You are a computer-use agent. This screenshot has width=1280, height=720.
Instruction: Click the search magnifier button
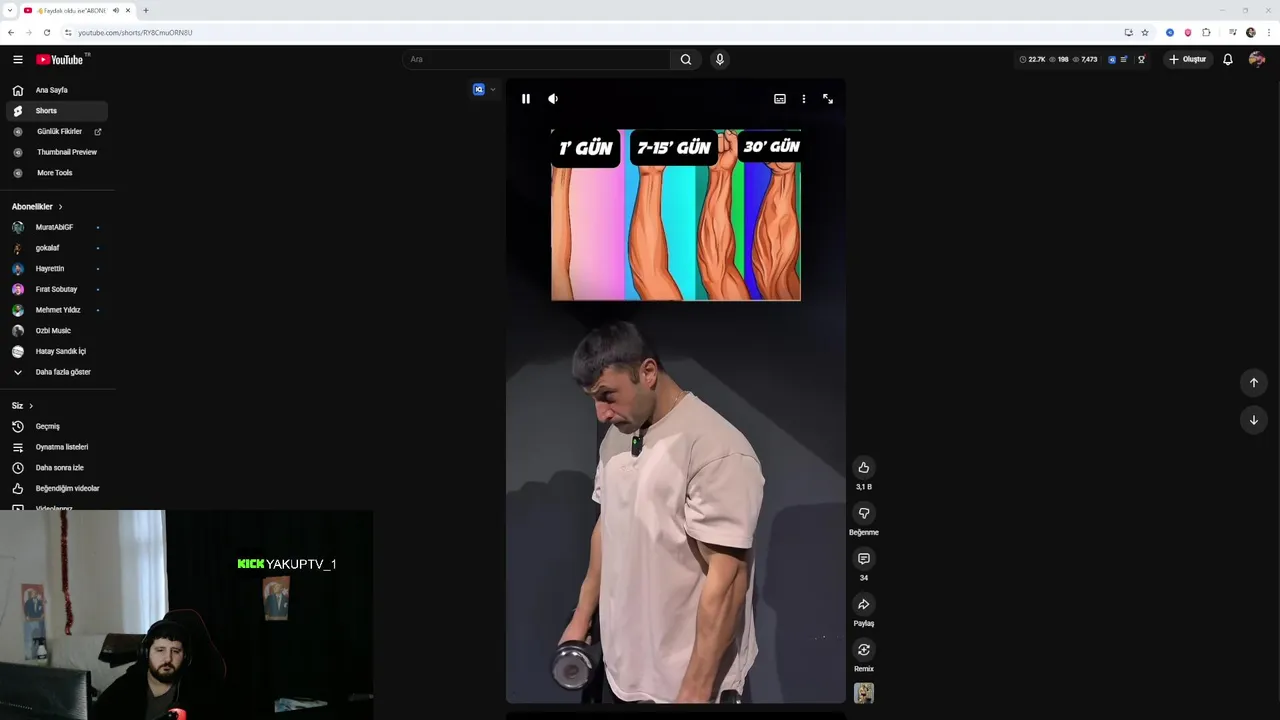tap(686, 59)
